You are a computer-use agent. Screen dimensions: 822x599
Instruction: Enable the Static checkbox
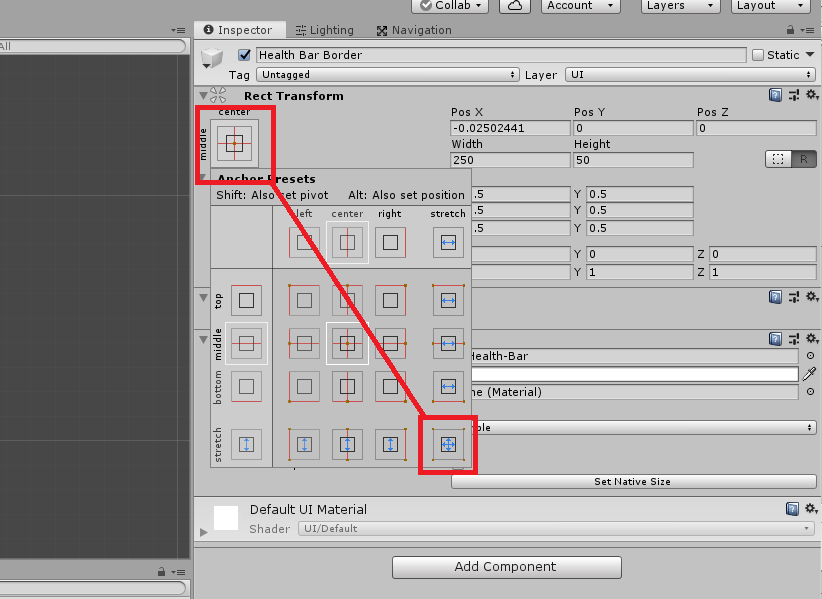757,55
